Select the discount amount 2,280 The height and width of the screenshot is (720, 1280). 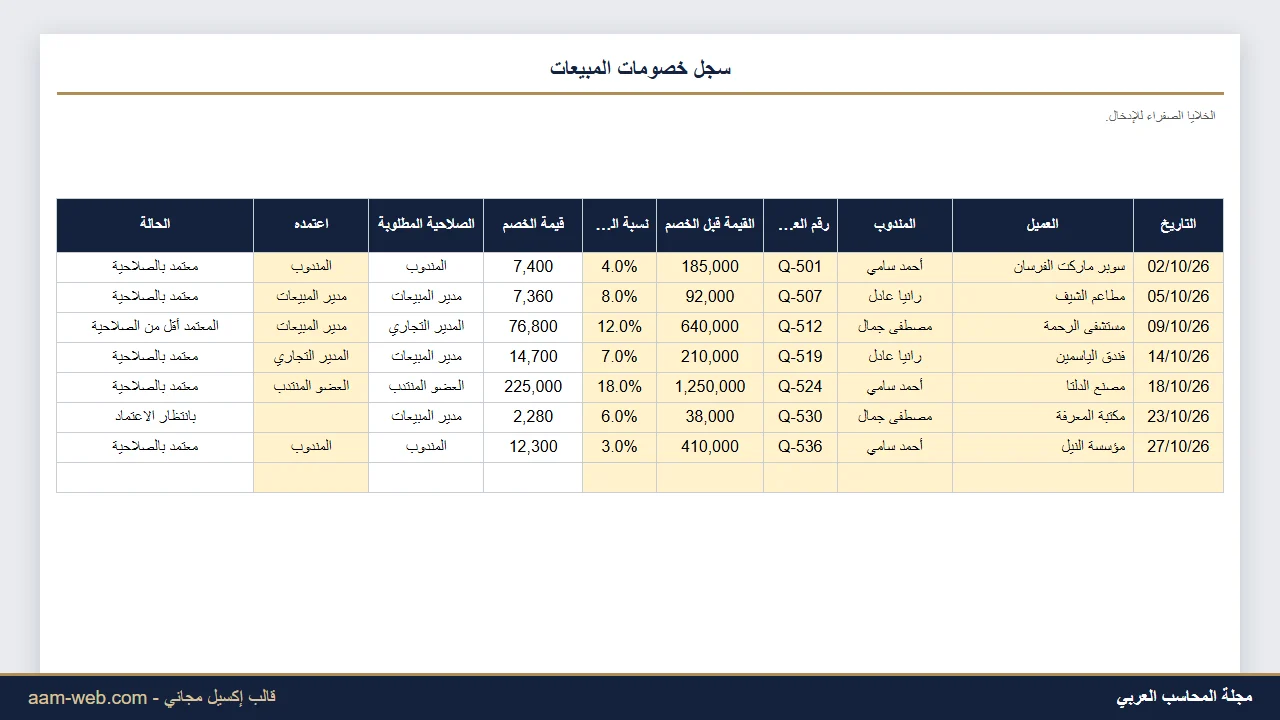pos(533,417)
